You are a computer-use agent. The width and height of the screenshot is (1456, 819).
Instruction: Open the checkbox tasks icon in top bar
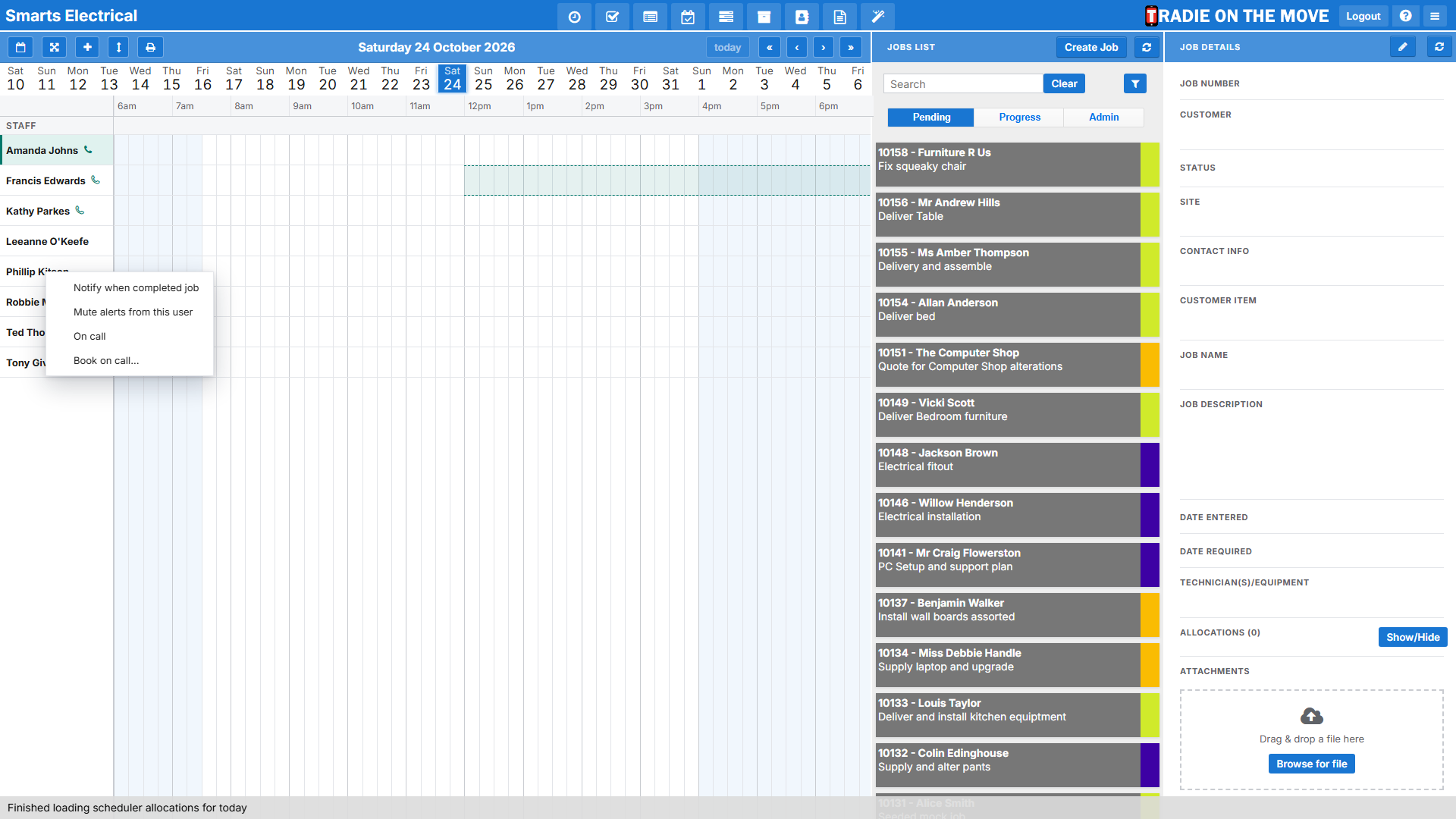pyautogui.click(x=612, y=17)
